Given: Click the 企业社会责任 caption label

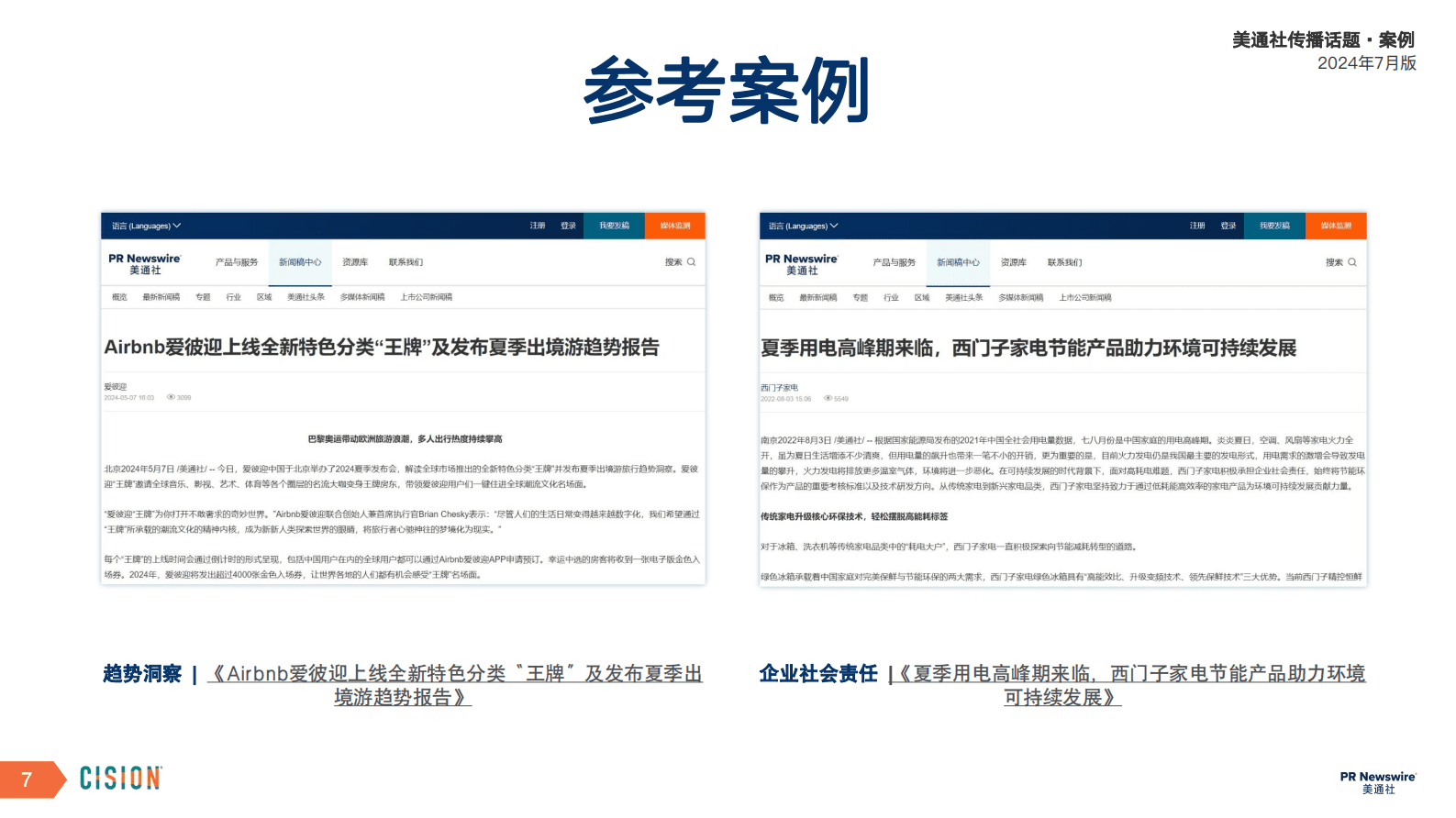Looking at the screenshot, I should click(818, 674).
